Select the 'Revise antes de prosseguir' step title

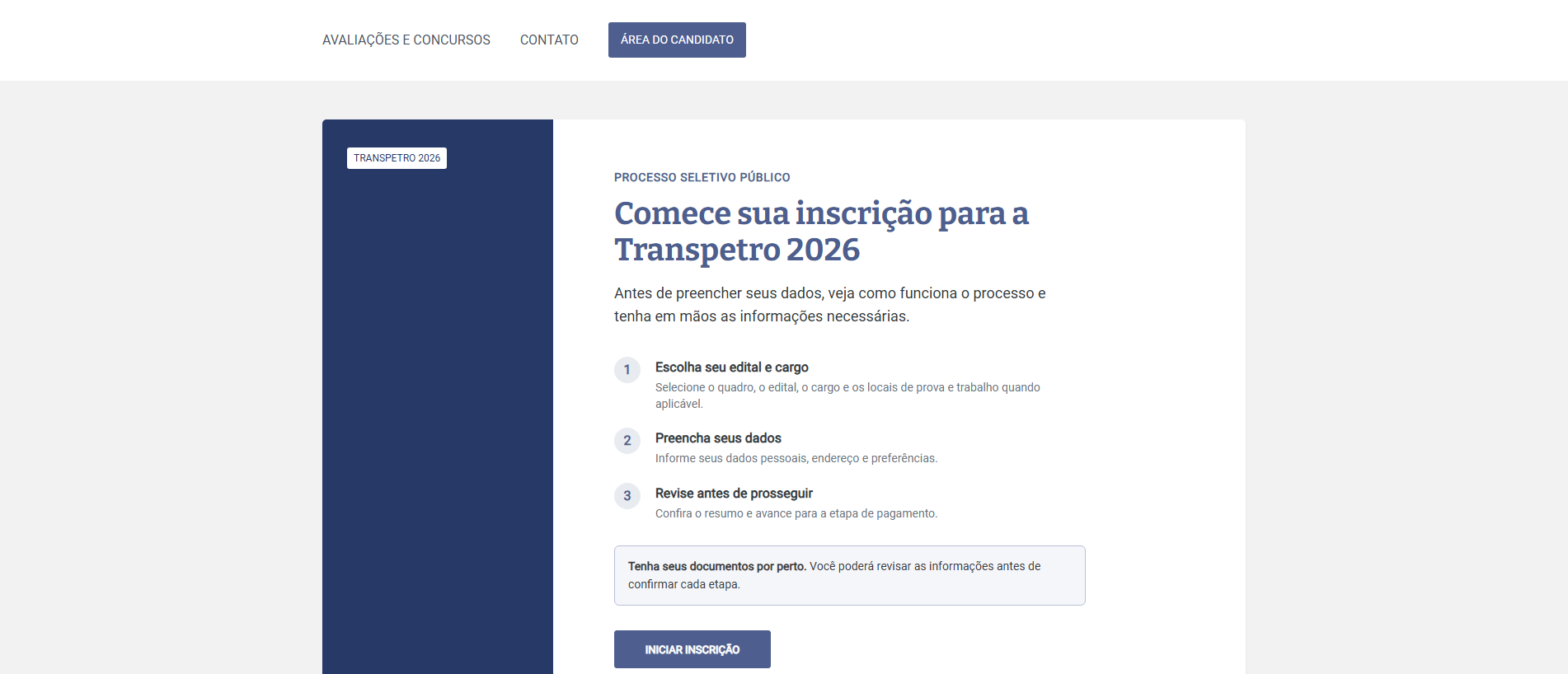coord(734,494)
